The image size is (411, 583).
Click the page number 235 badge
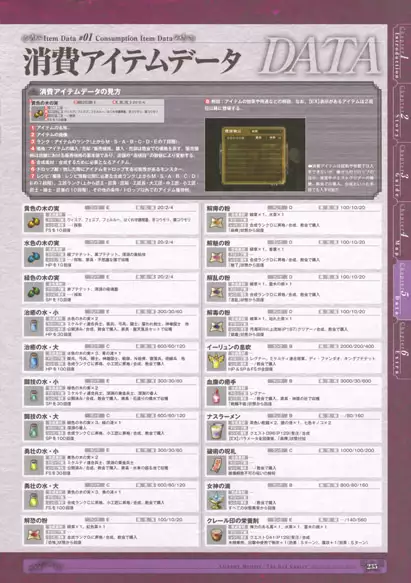tap(371, 566)
